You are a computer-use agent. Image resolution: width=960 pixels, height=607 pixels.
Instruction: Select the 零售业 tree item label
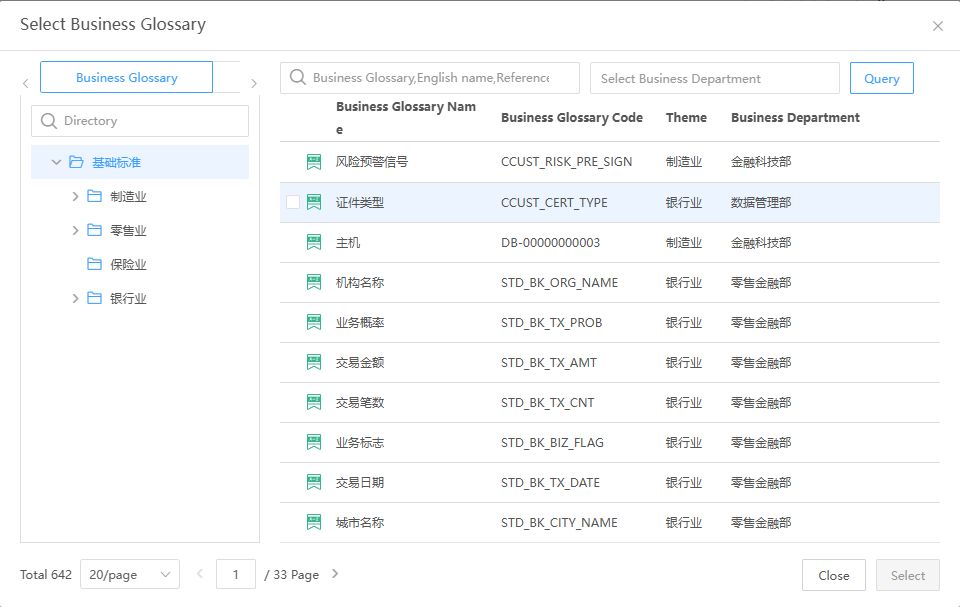pyautogui.click(x=128, y=231)
